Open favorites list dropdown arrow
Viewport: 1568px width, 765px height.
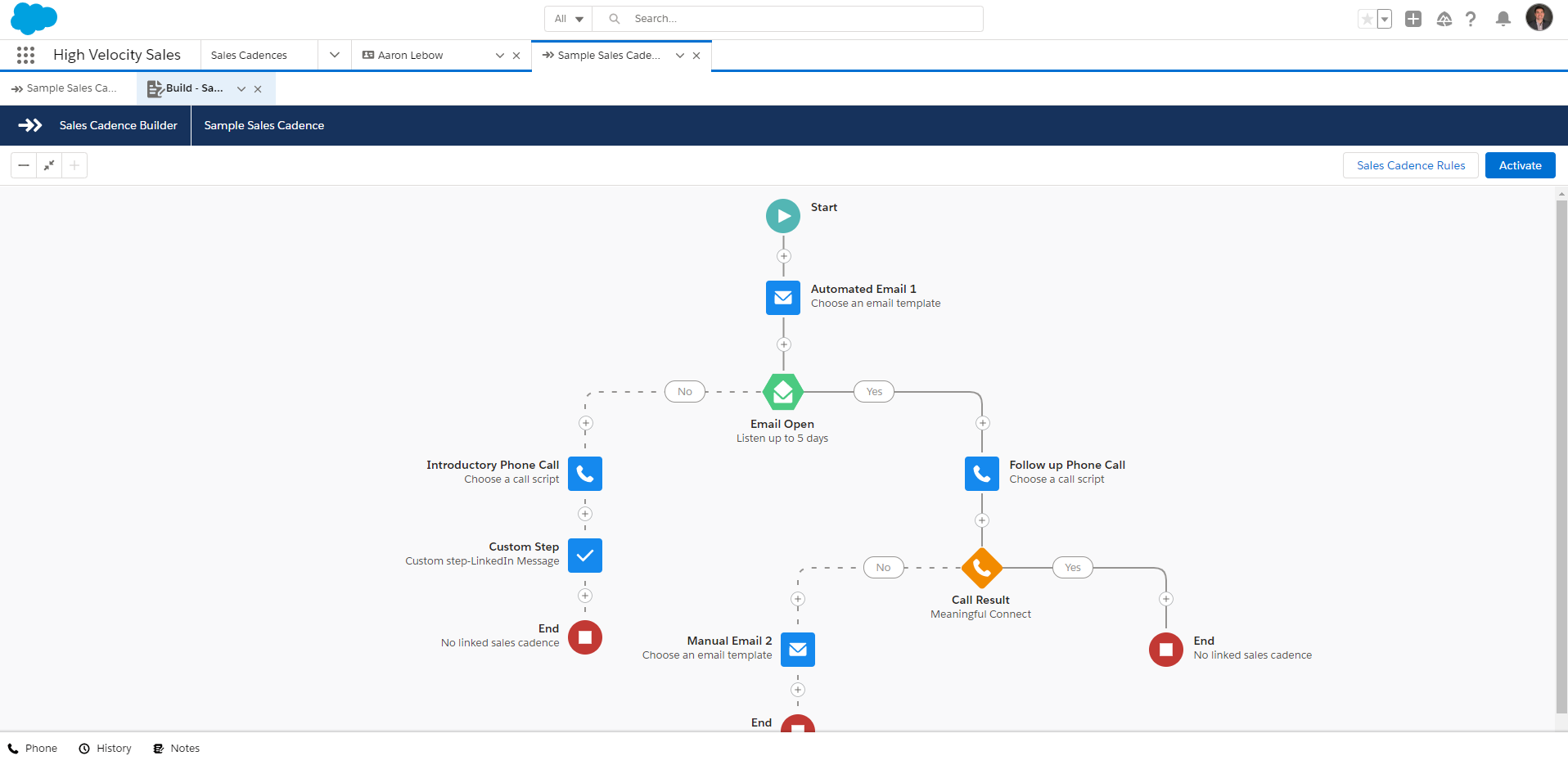click(x=1385, y=19)
